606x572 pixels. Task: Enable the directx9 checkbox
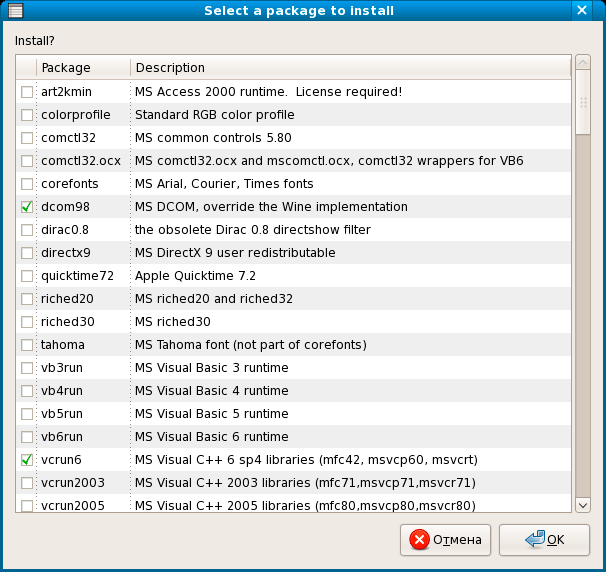pos(27,253)
